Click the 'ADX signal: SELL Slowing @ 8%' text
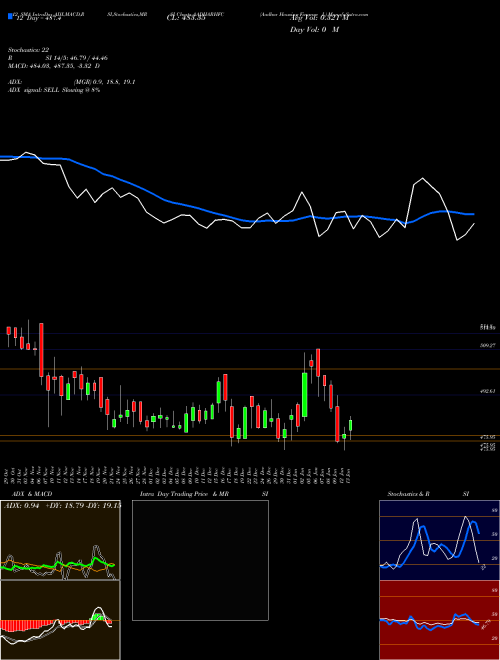 click(x=54, y=90)
